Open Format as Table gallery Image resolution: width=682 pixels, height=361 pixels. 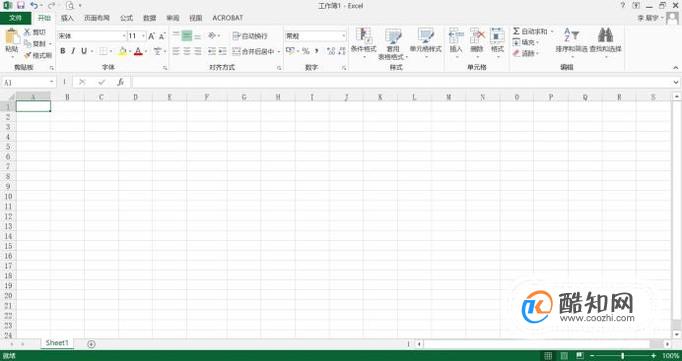(x=393, y=43)
